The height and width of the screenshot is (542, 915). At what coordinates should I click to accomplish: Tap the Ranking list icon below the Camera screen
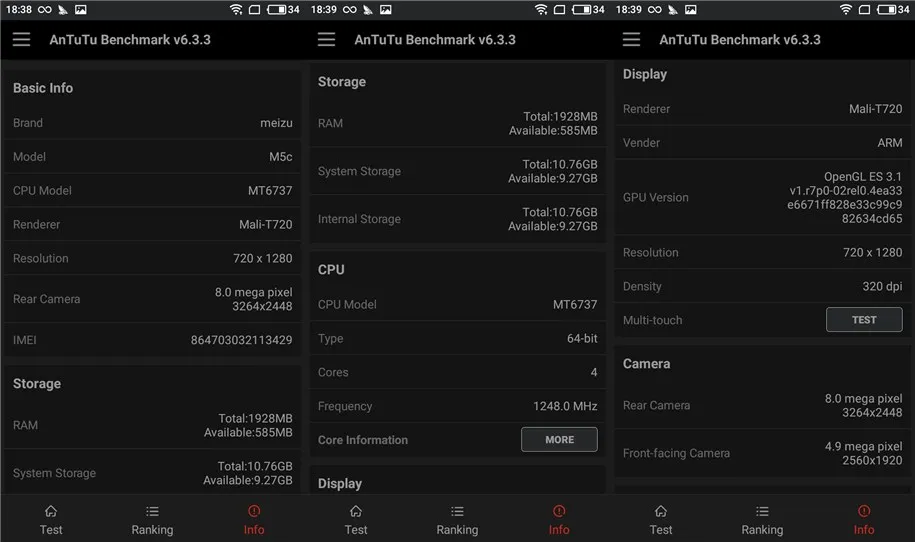pyautogui.click(x=762, y=511)
